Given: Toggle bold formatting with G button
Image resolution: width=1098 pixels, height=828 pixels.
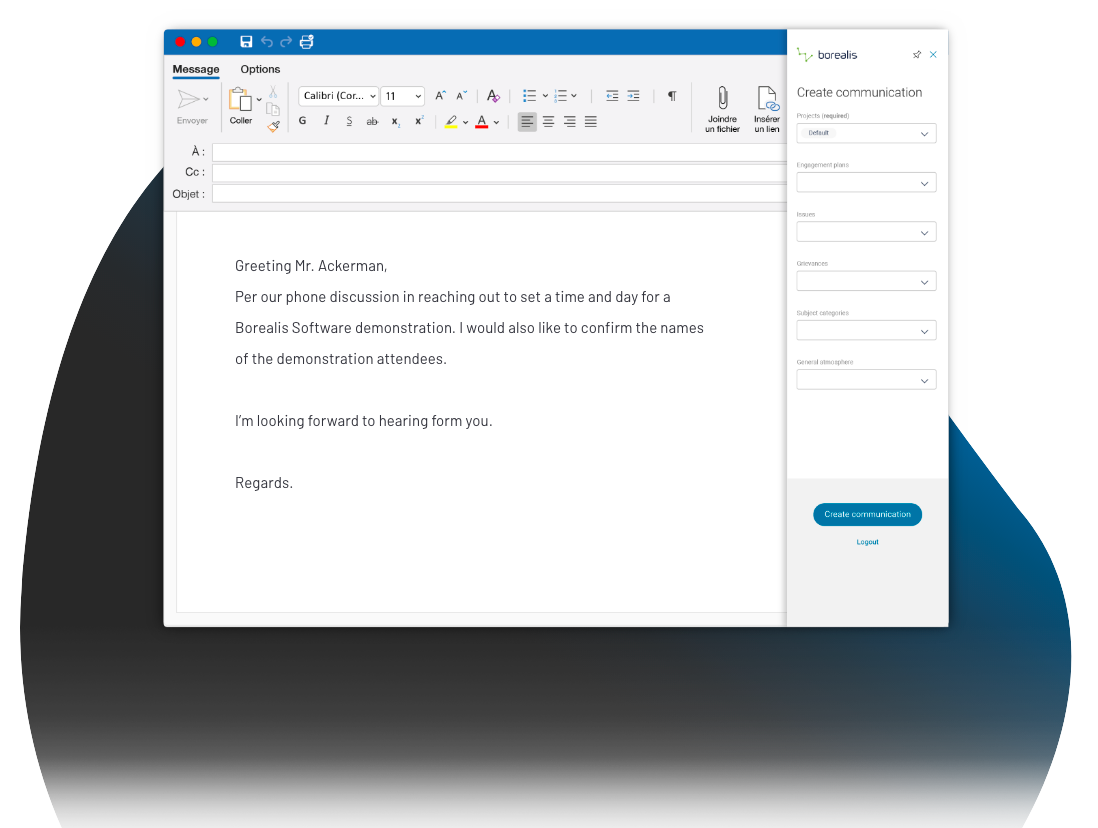Looking at the screenshot, I should [302, 121].
